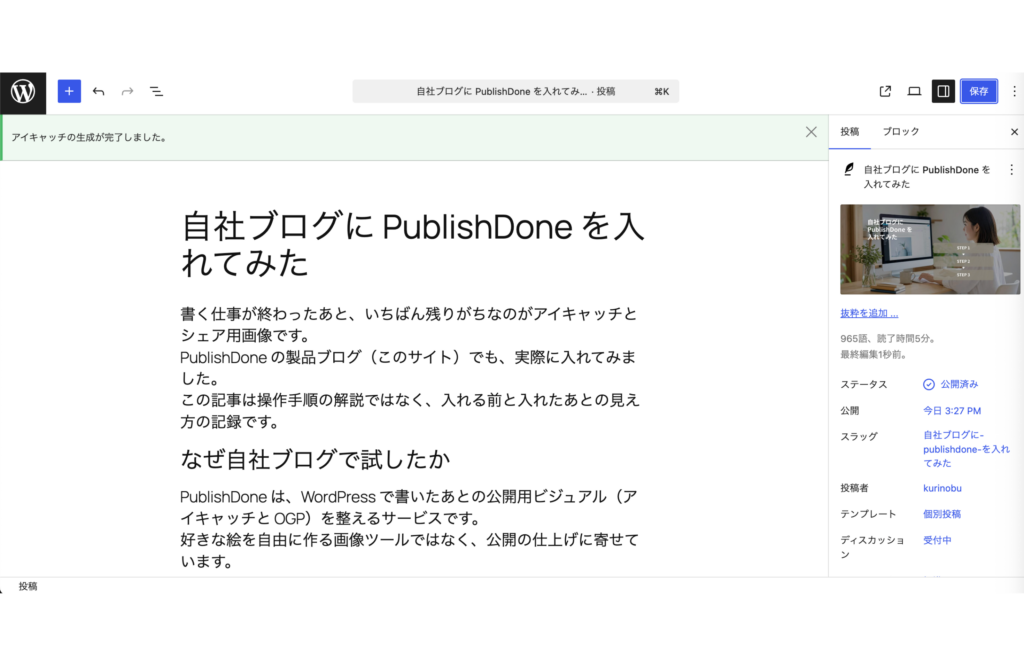Click the post title heading
Viewport: 1024px width, 666px height.
413,244
